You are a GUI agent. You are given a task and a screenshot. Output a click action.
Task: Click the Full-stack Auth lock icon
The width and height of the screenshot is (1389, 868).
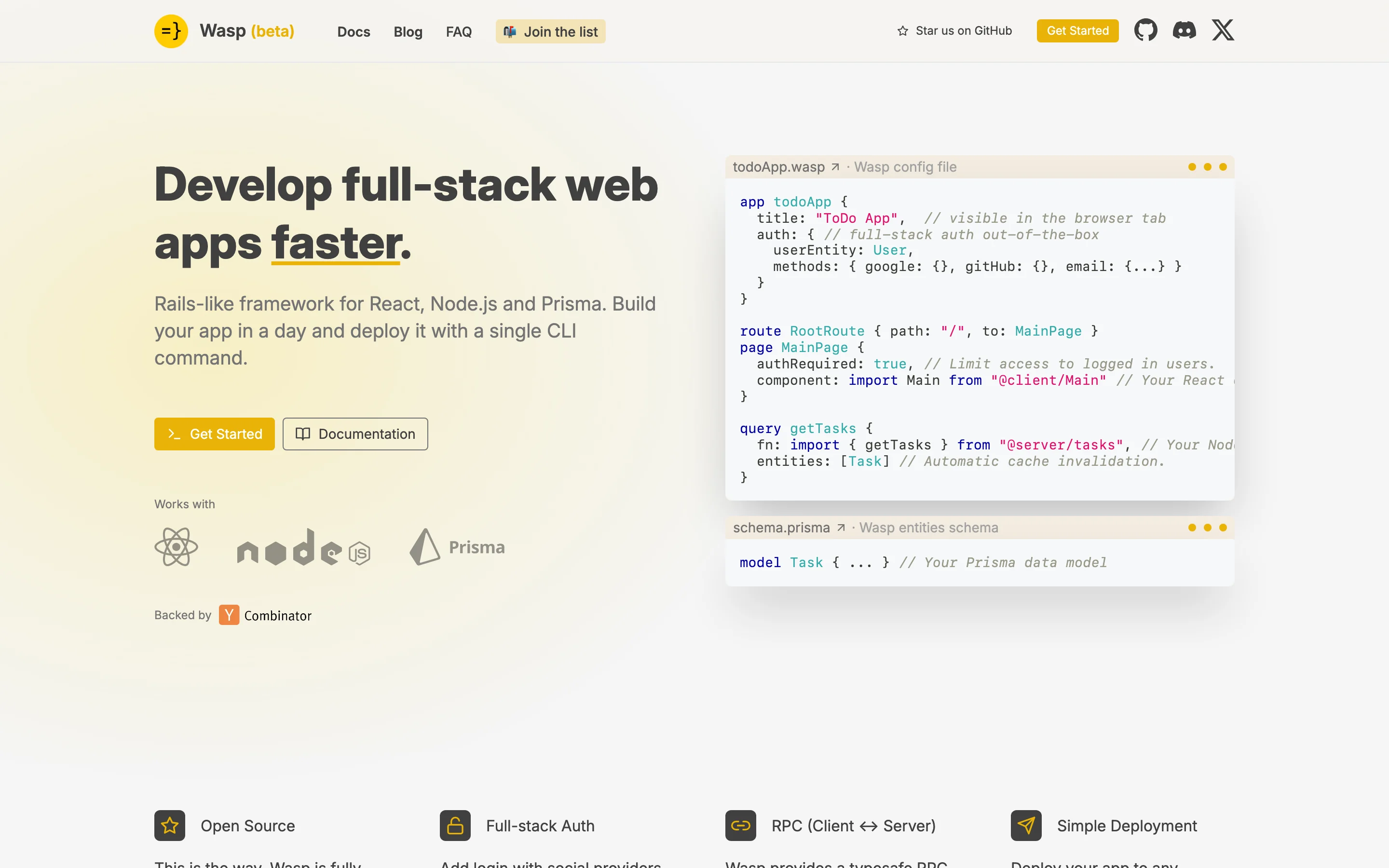point(455,826)
